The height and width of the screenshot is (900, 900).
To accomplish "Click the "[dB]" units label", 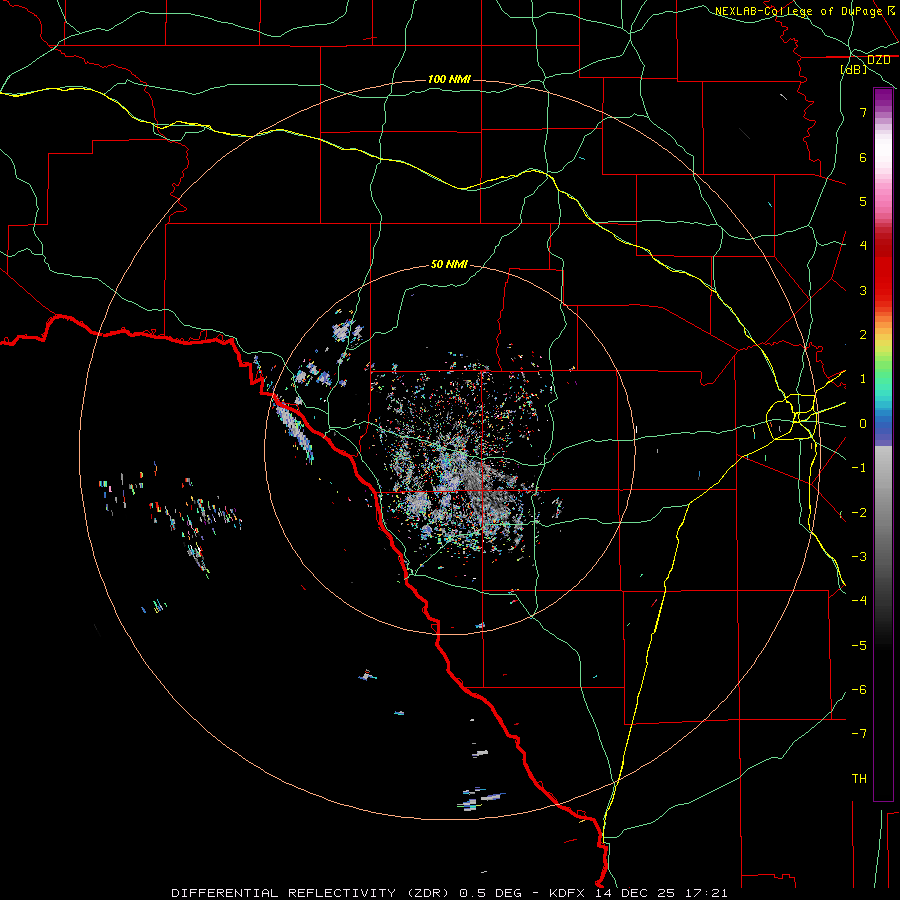I will (x=854, y=69).
